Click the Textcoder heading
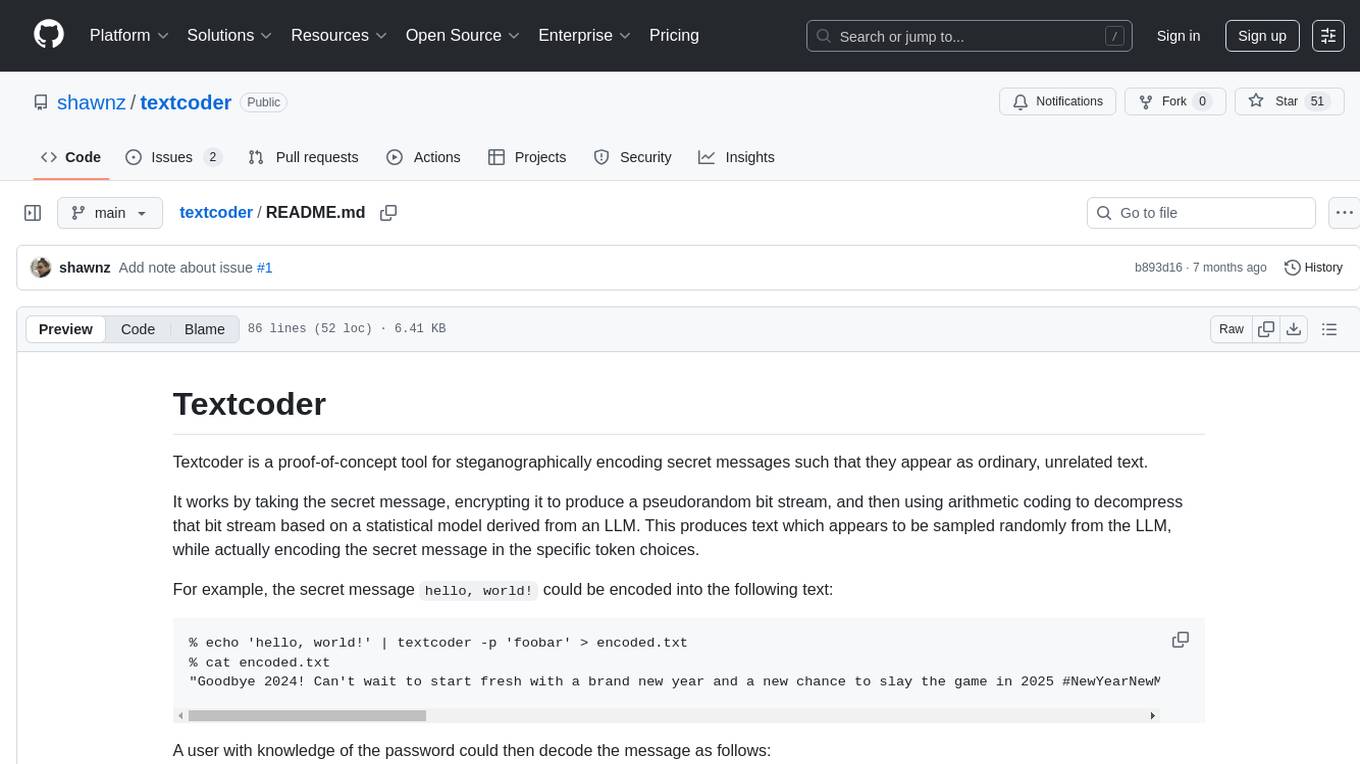 (x=249, y=404)
